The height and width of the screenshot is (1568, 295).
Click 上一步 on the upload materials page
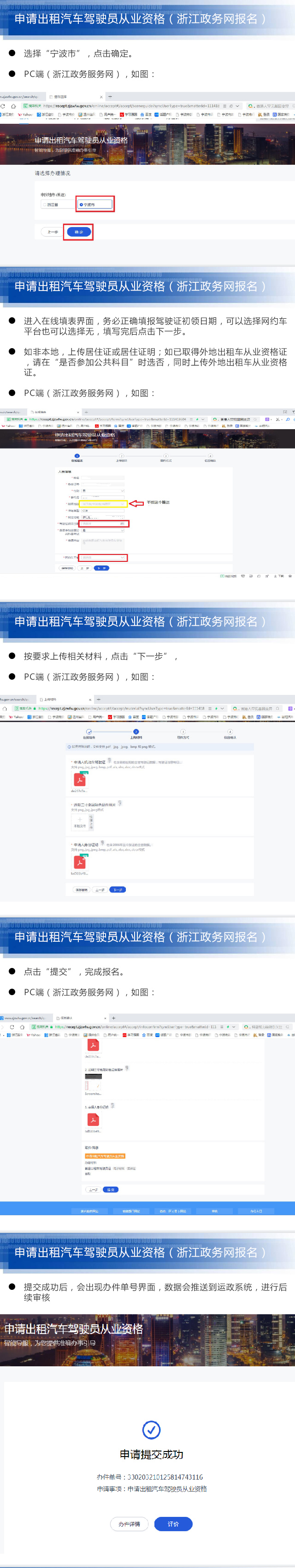[x=100, y=889]
